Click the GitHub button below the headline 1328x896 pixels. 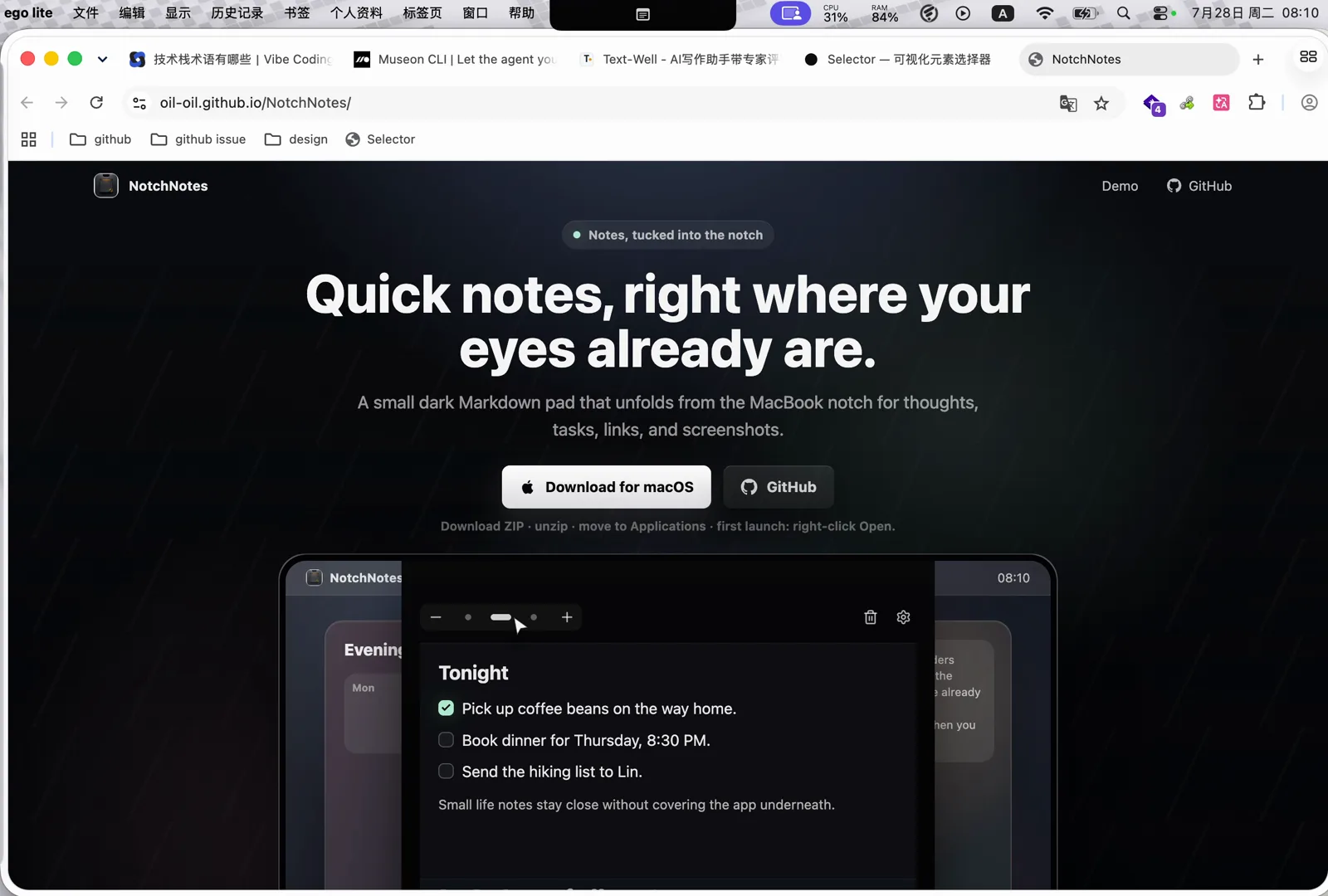pyautogui.click(x=779, y=487)
